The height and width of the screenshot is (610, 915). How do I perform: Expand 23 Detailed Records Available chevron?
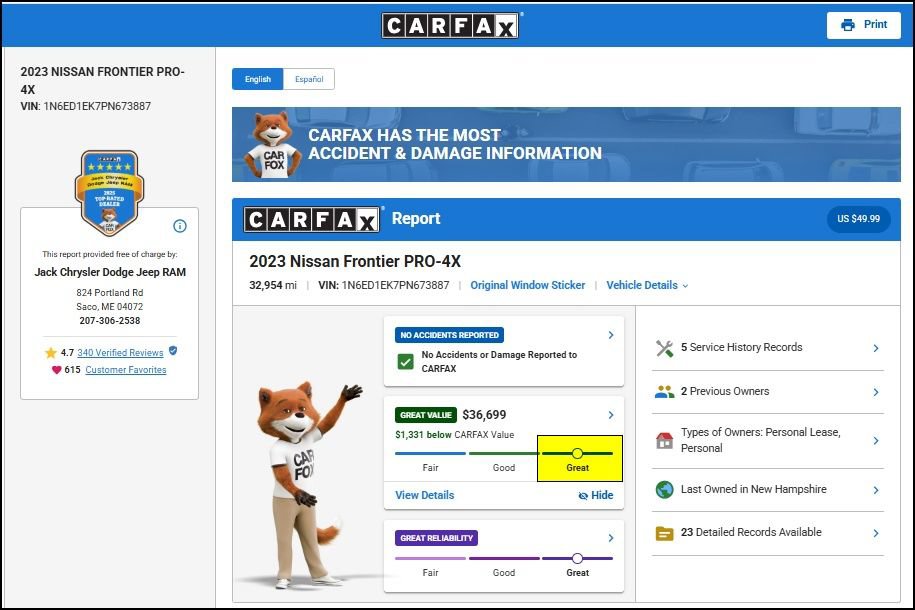[x=876, y=533]
